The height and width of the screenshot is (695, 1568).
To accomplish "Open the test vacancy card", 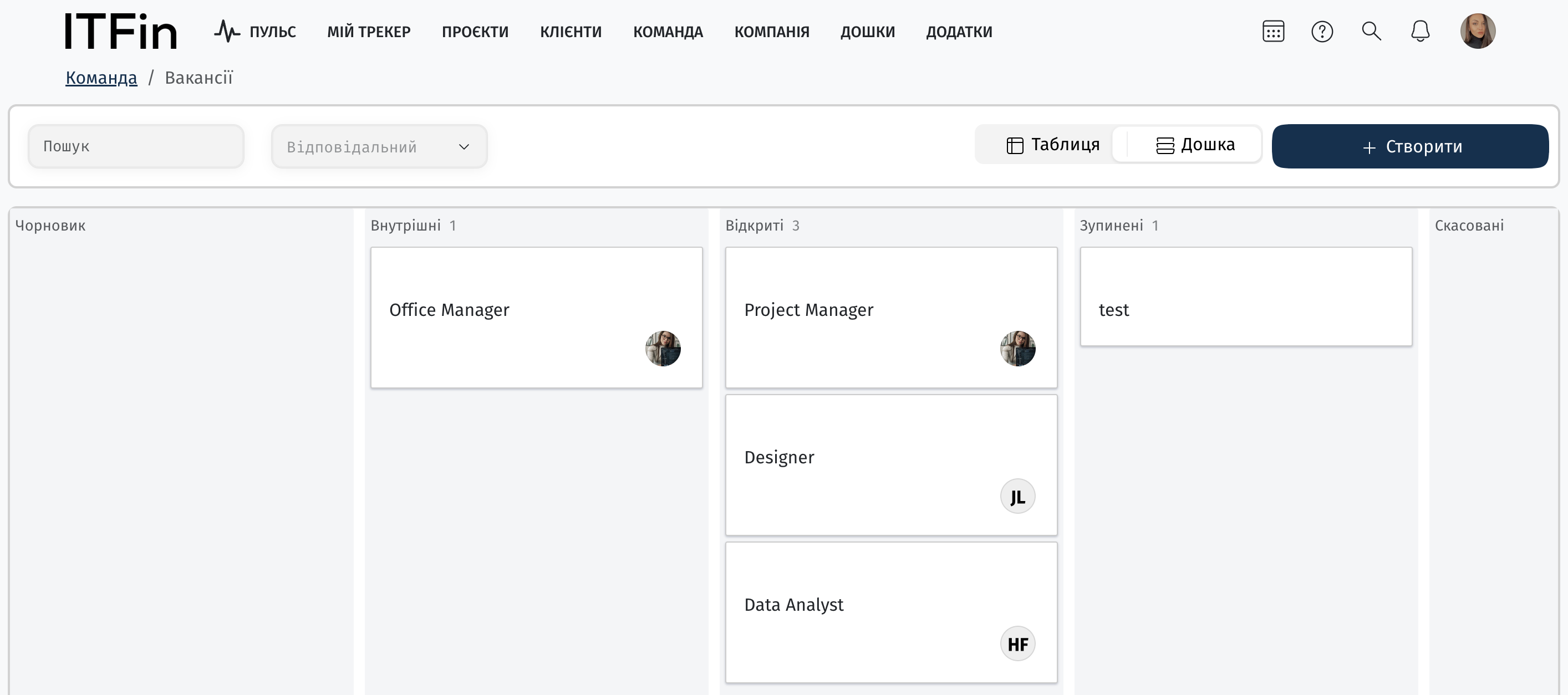I will click(1246, 297).
